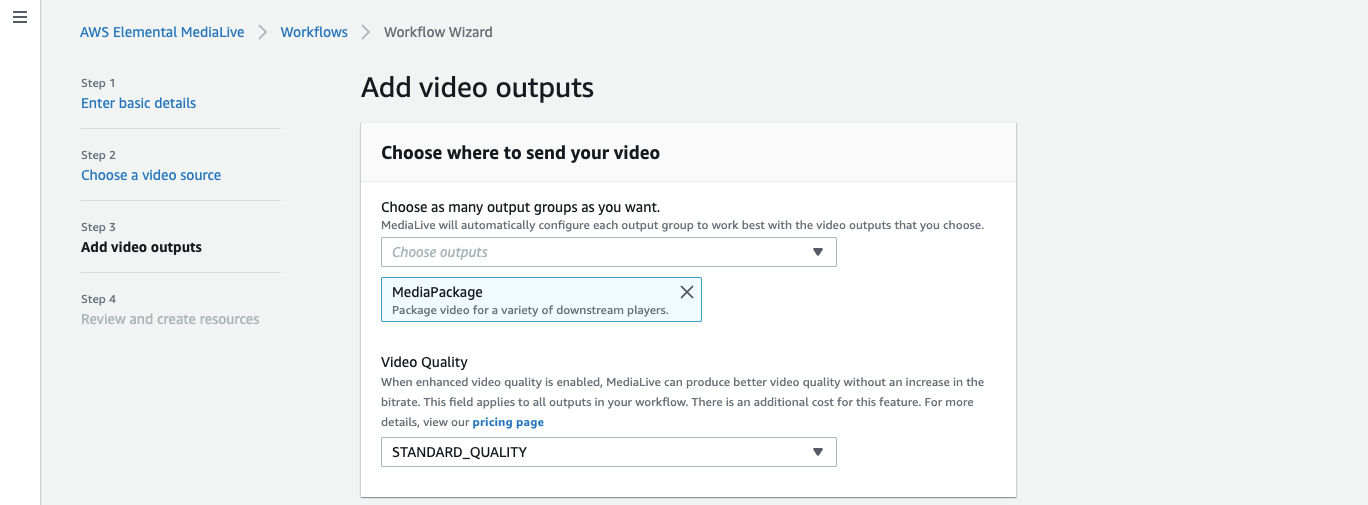Screen dimensions: 1368x505
Task: Return to Choose a video source step
Action: pyautogui.click(x=151, y=175)
